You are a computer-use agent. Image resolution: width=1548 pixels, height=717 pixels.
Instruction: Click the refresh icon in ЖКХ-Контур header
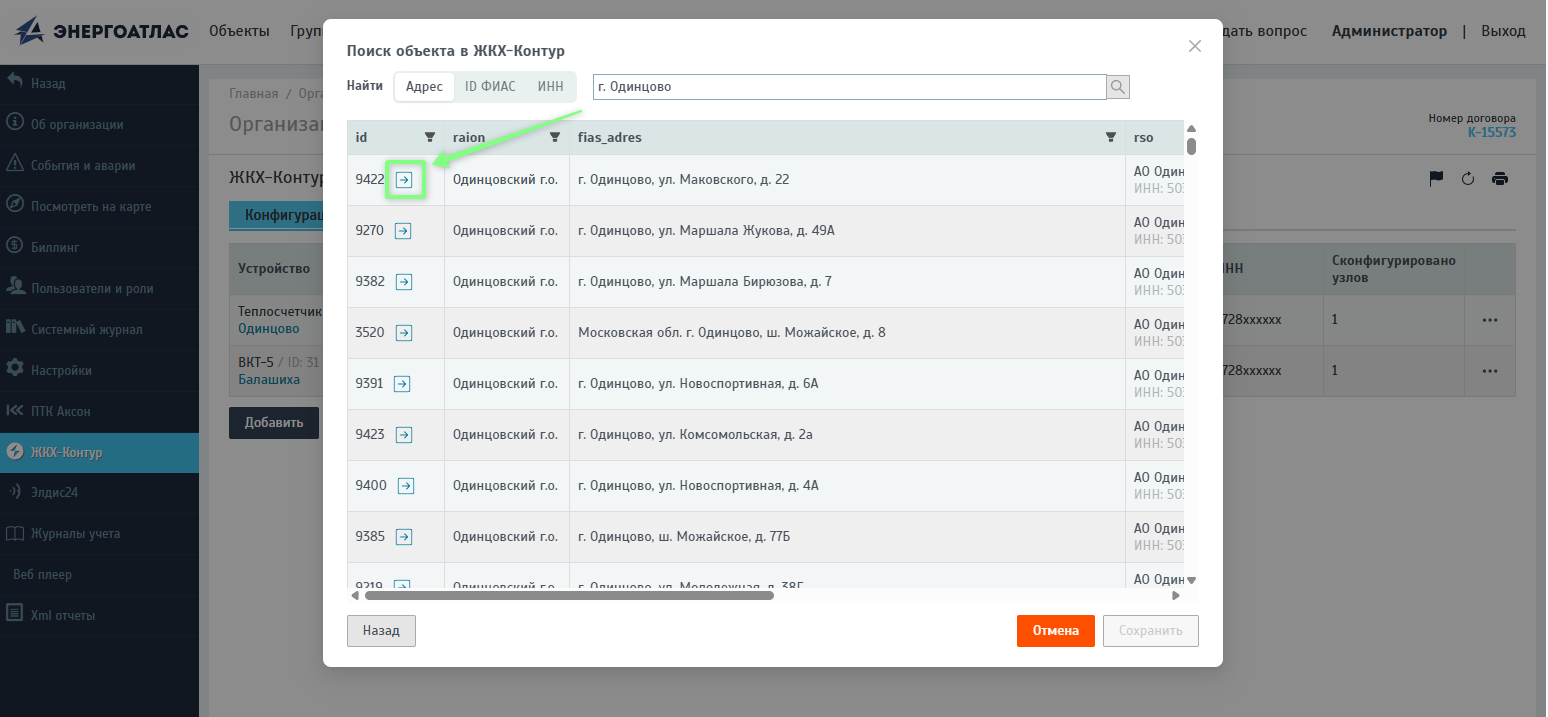click(1468, 179)
